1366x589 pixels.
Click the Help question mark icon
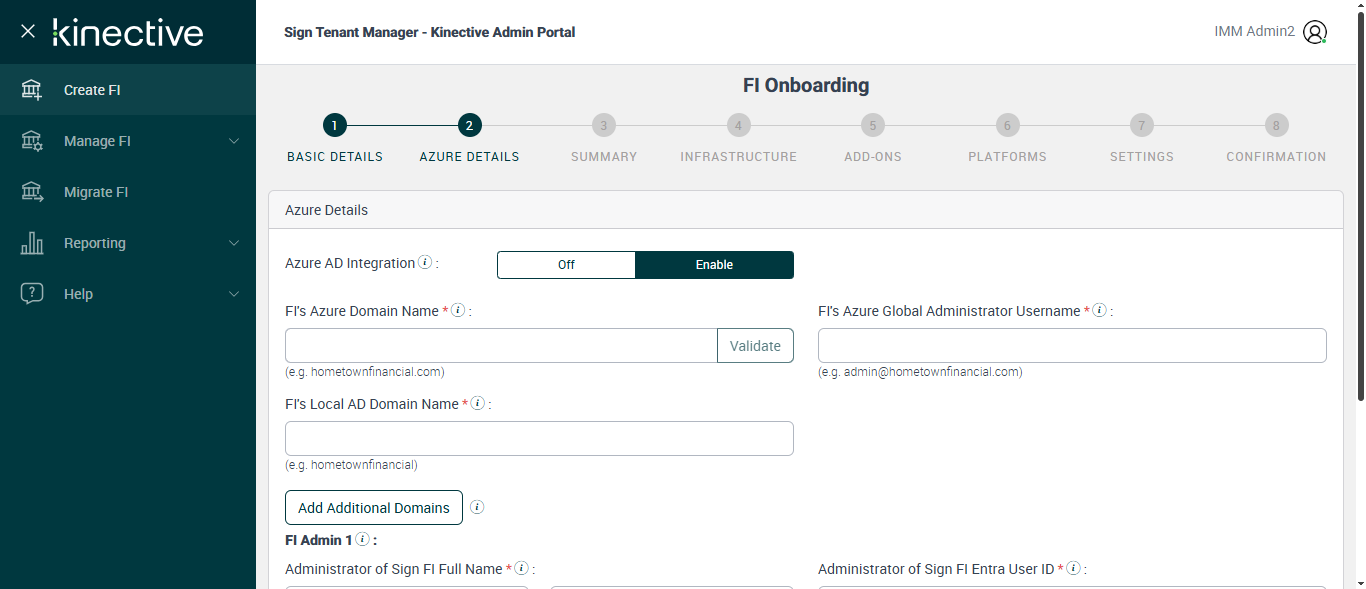[x=32, y=294]
